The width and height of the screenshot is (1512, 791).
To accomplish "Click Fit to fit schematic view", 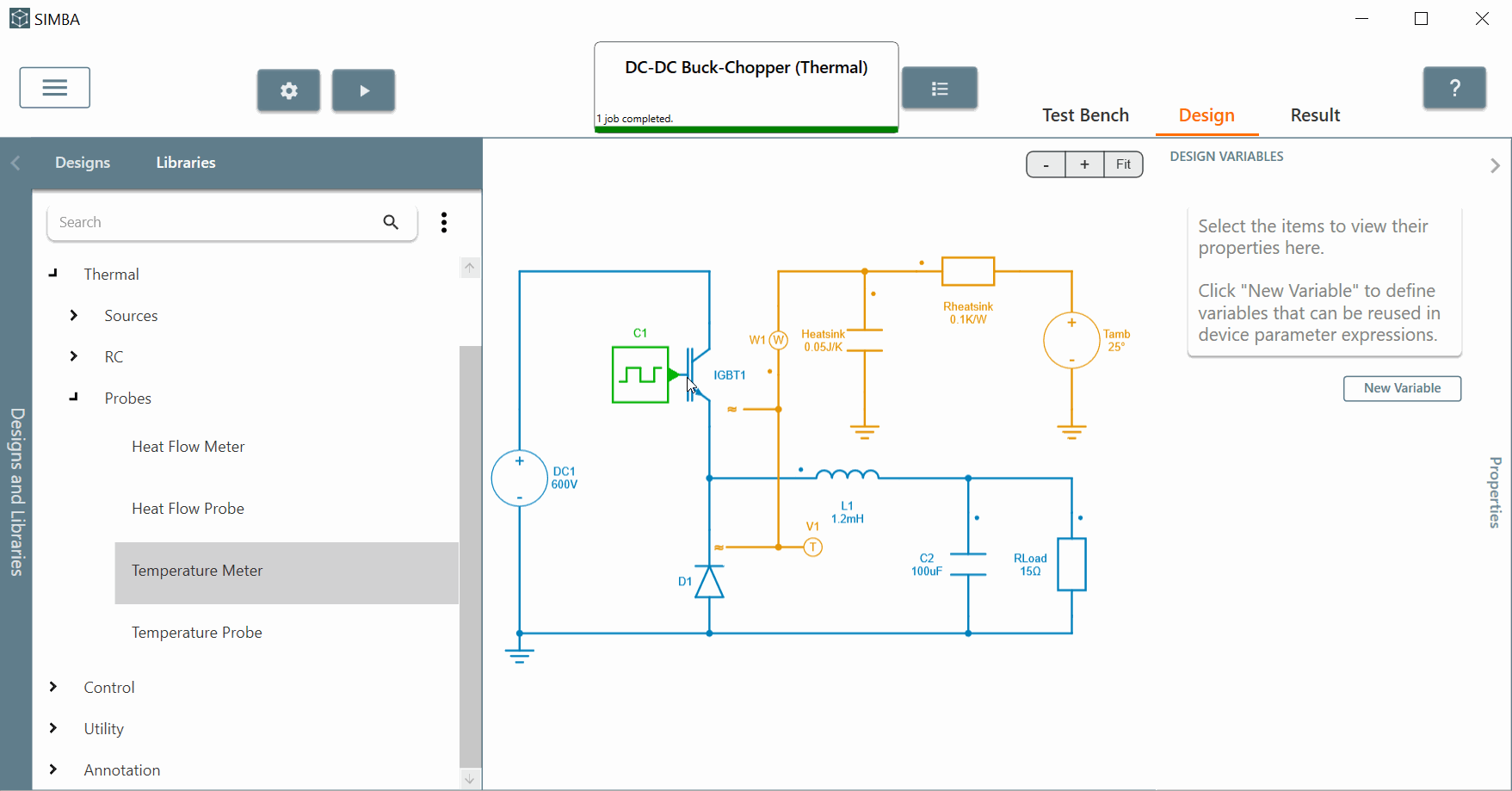I will (1123, 164).
